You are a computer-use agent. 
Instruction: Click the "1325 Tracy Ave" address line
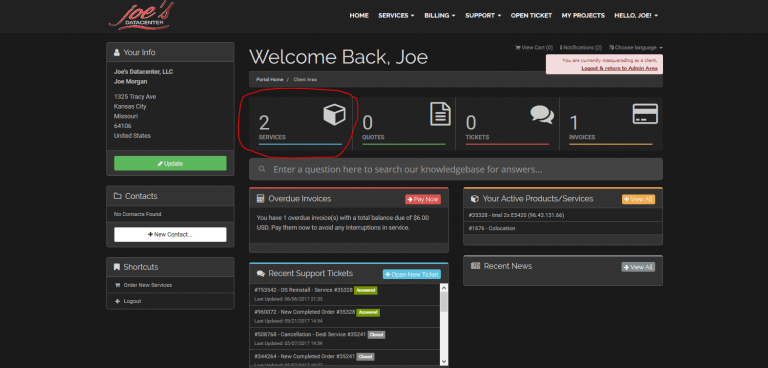tap(135, 97)
